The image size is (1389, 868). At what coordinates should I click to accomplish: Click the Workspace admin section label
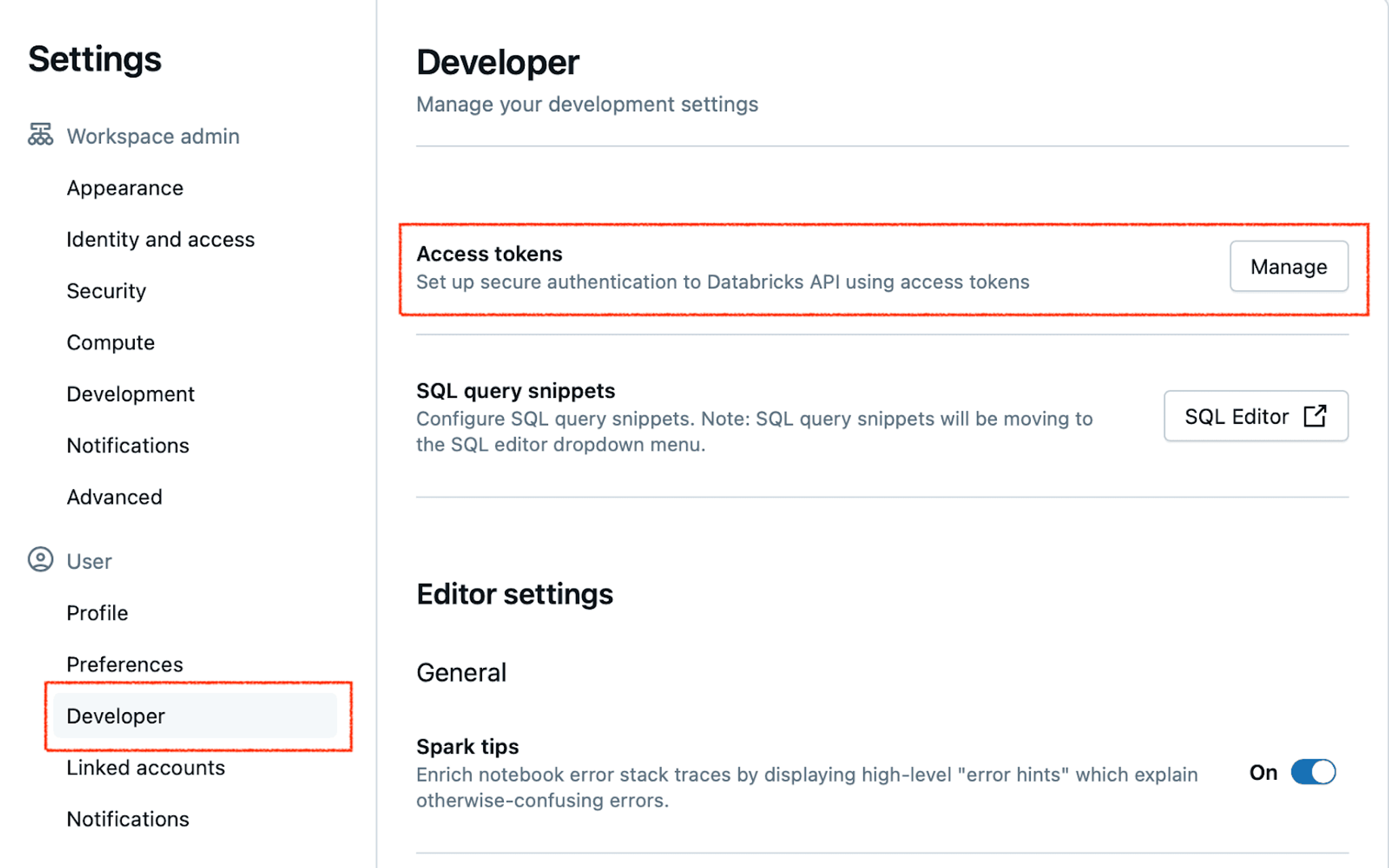click(x=153, y=136)
